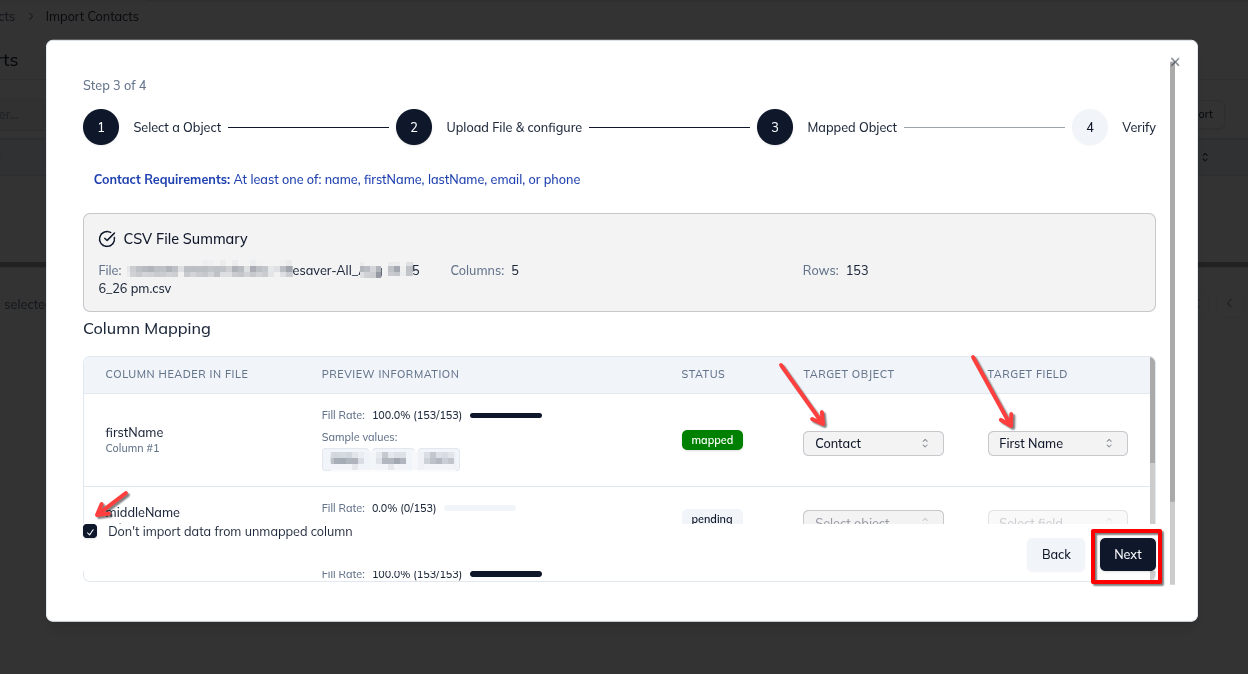Click the Import Contacts breadcrumb item
The image size is (1248, 674).
click(92, 16)
